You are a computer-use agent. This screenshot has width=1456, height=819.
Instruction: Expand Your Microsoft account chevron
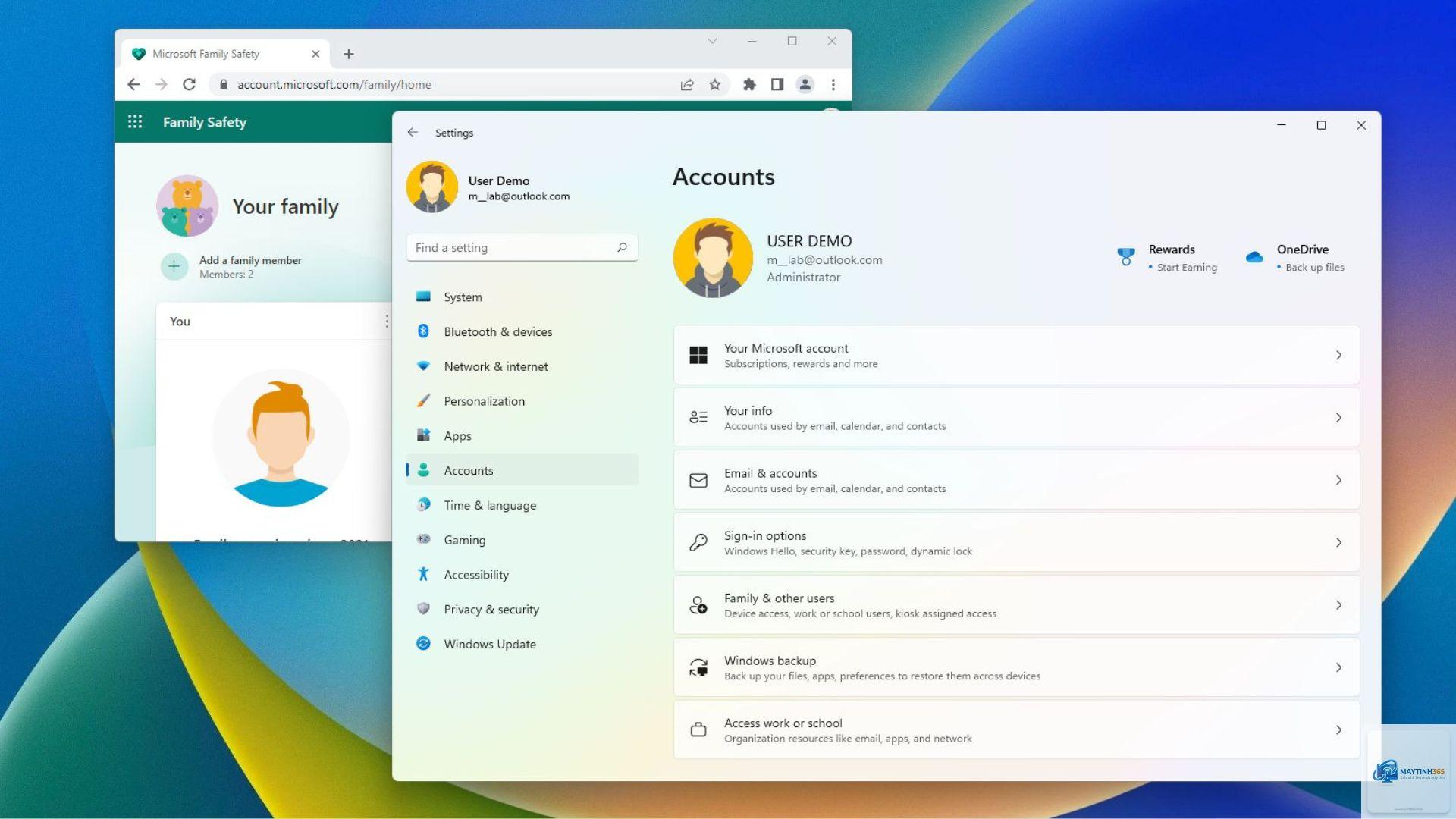pos(1338,355)
